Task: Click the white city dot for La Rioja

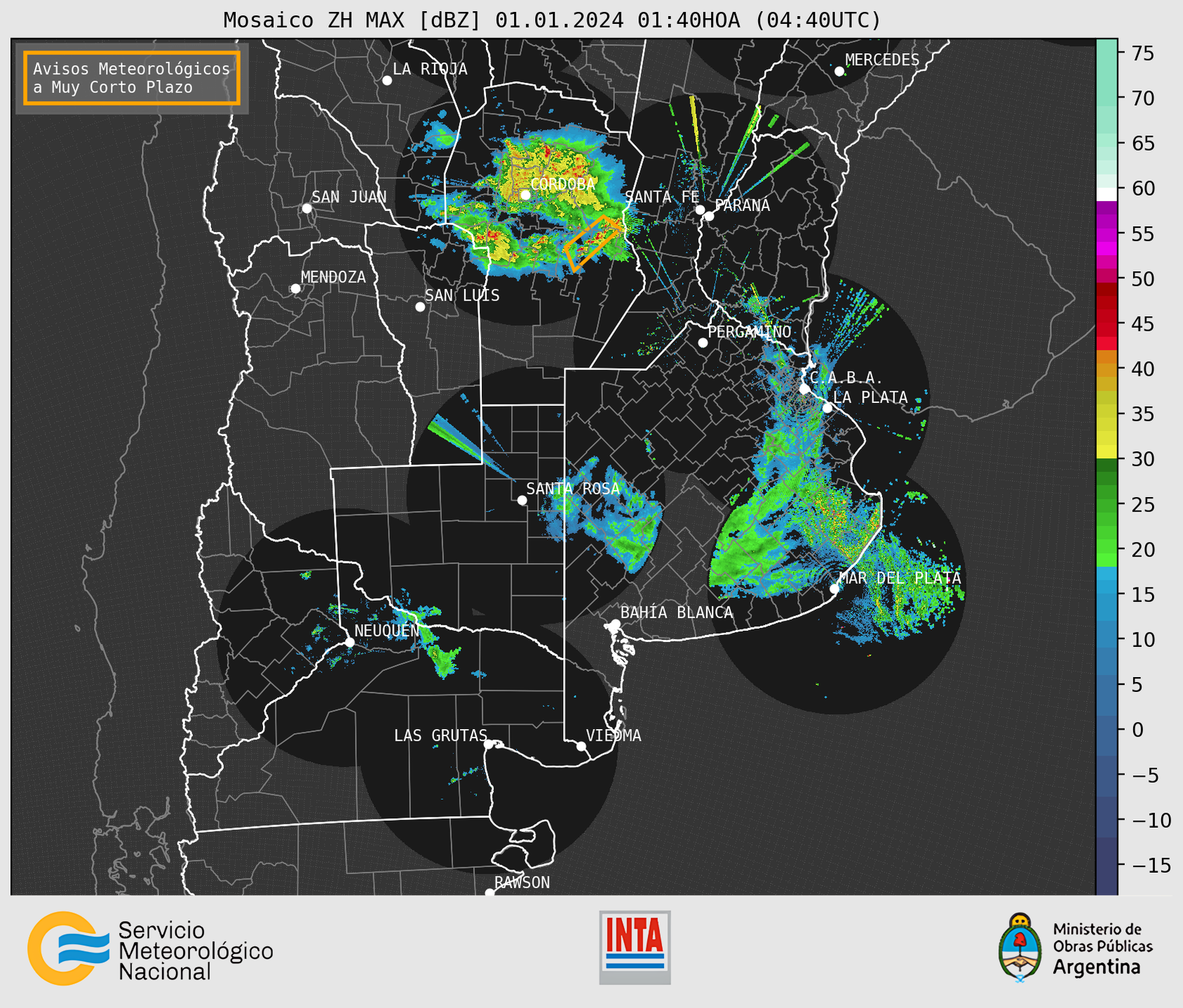Action: pyautogui.click(x=387, y=81)
